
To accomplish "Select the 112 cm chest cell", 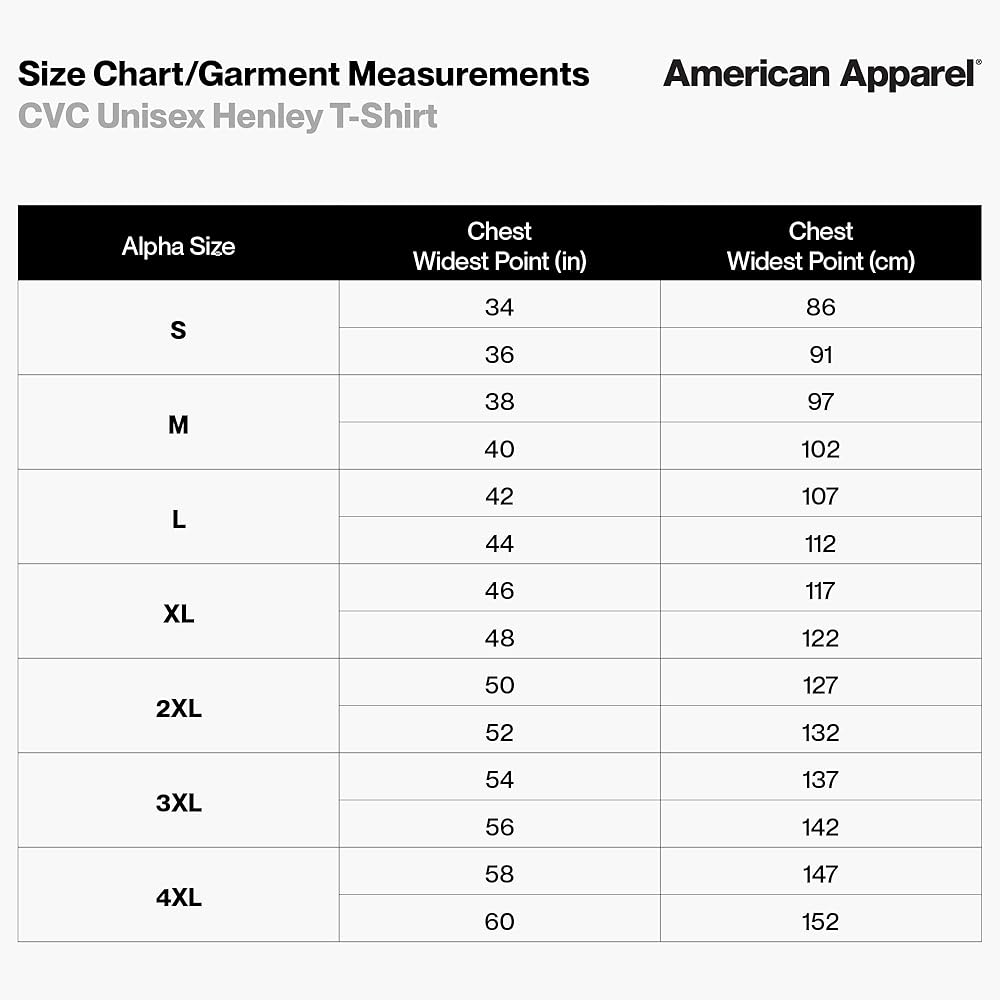I will click(x=820, y=543).
